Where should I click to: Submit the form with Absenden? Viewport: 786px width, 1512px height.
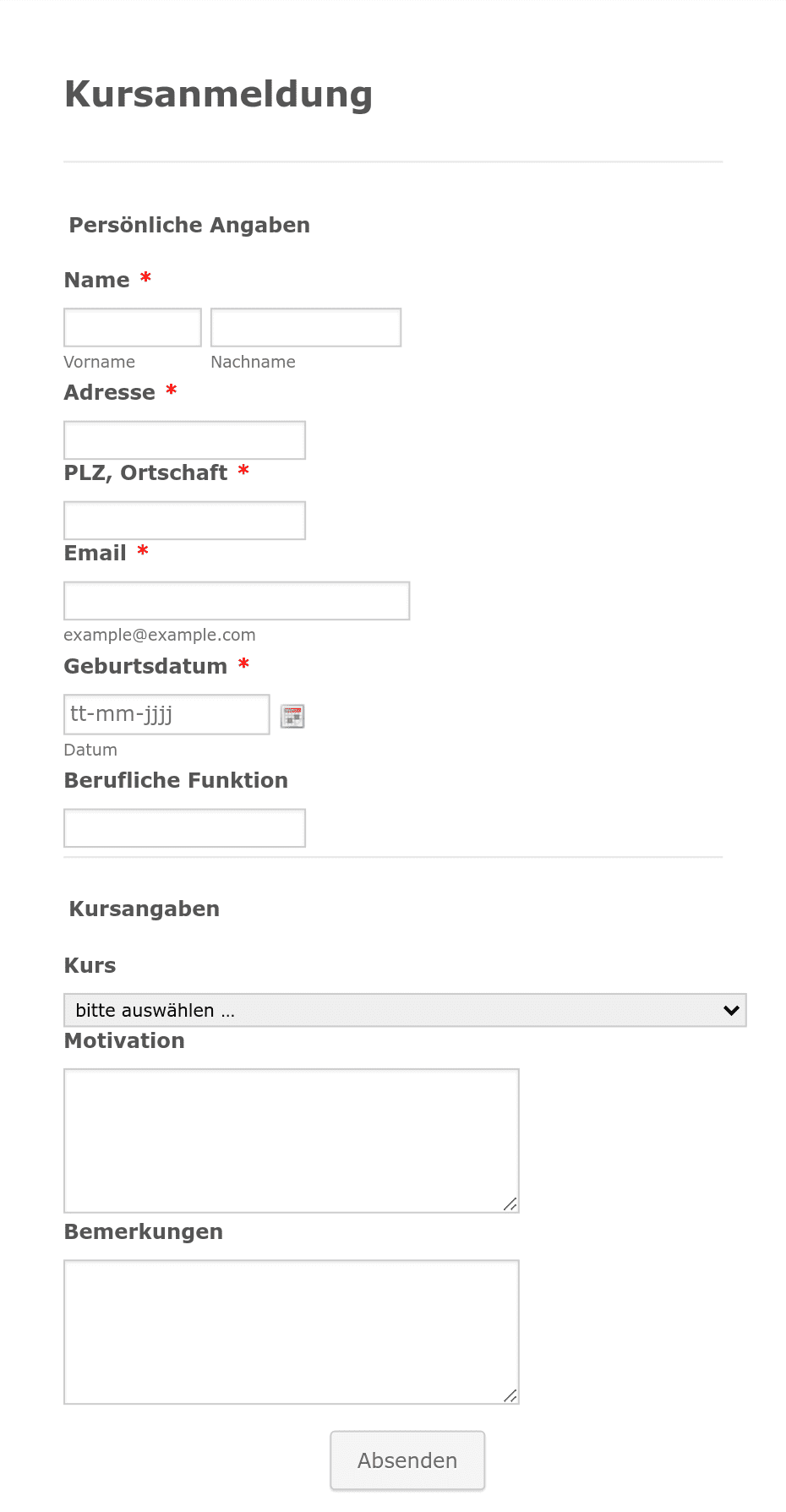407,1460
